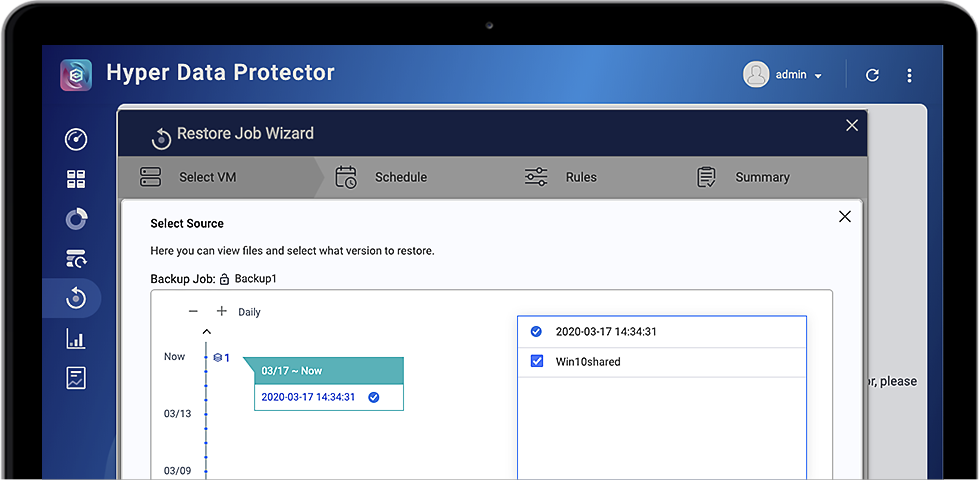This screenshot has height=480, width=979.
Task: Click the Hyper Data Protector logo
Action: [x=76, y=75]
